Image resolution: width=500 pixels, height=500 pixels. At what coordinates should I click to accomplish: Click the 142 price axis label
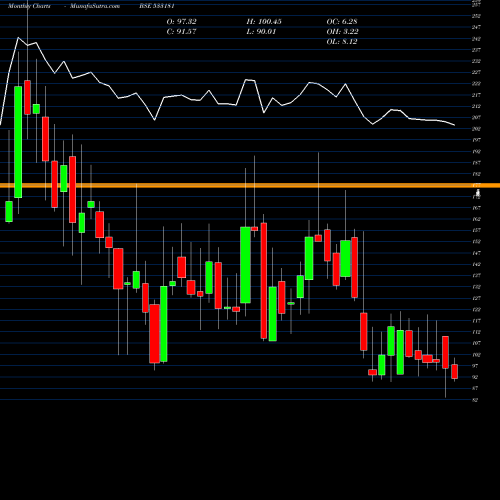coord(476,264)
